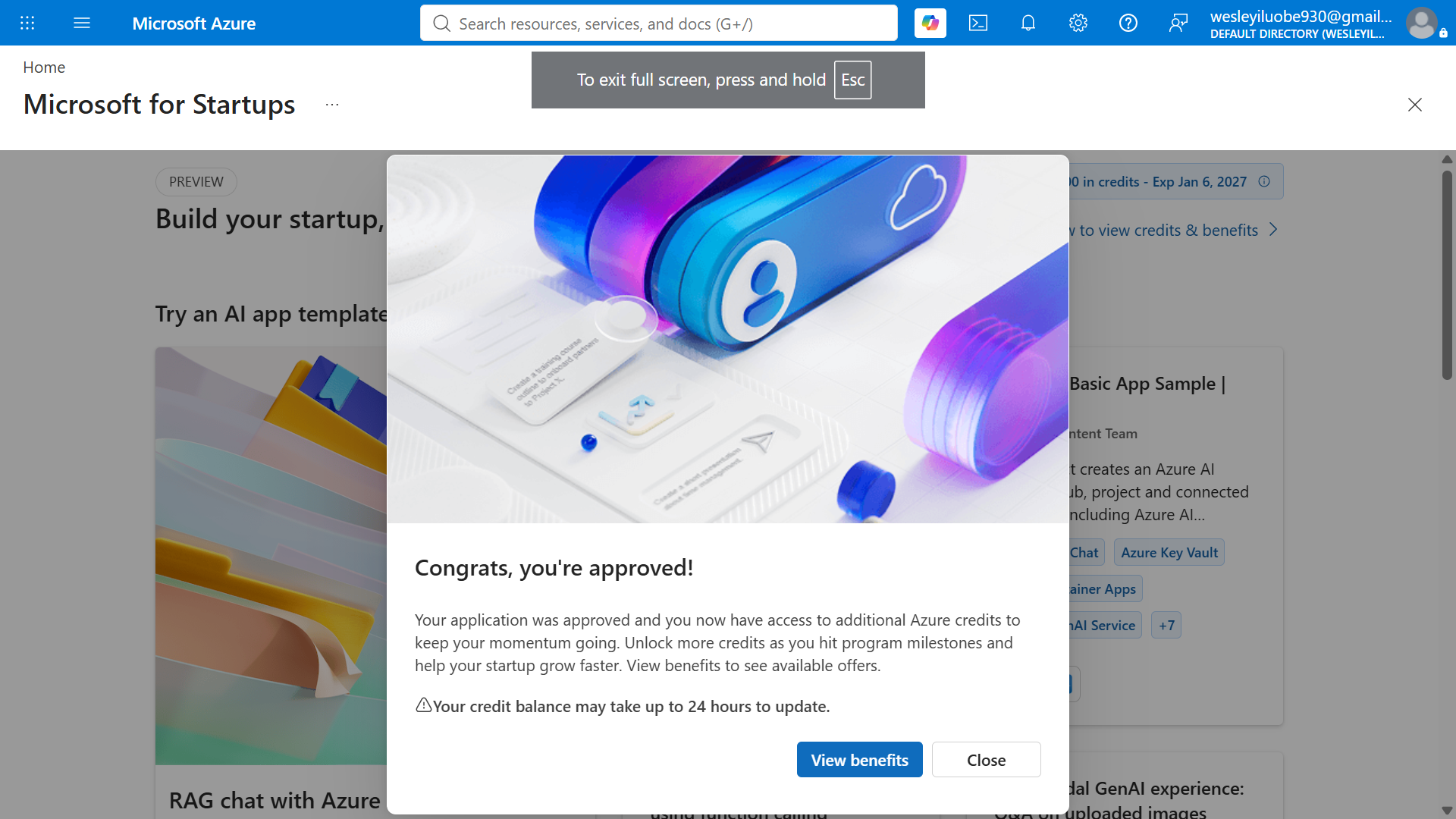Open view credits & benefits chevron
The image size is (1456, 819).
pyautogui.click(x=1274, y=230)
